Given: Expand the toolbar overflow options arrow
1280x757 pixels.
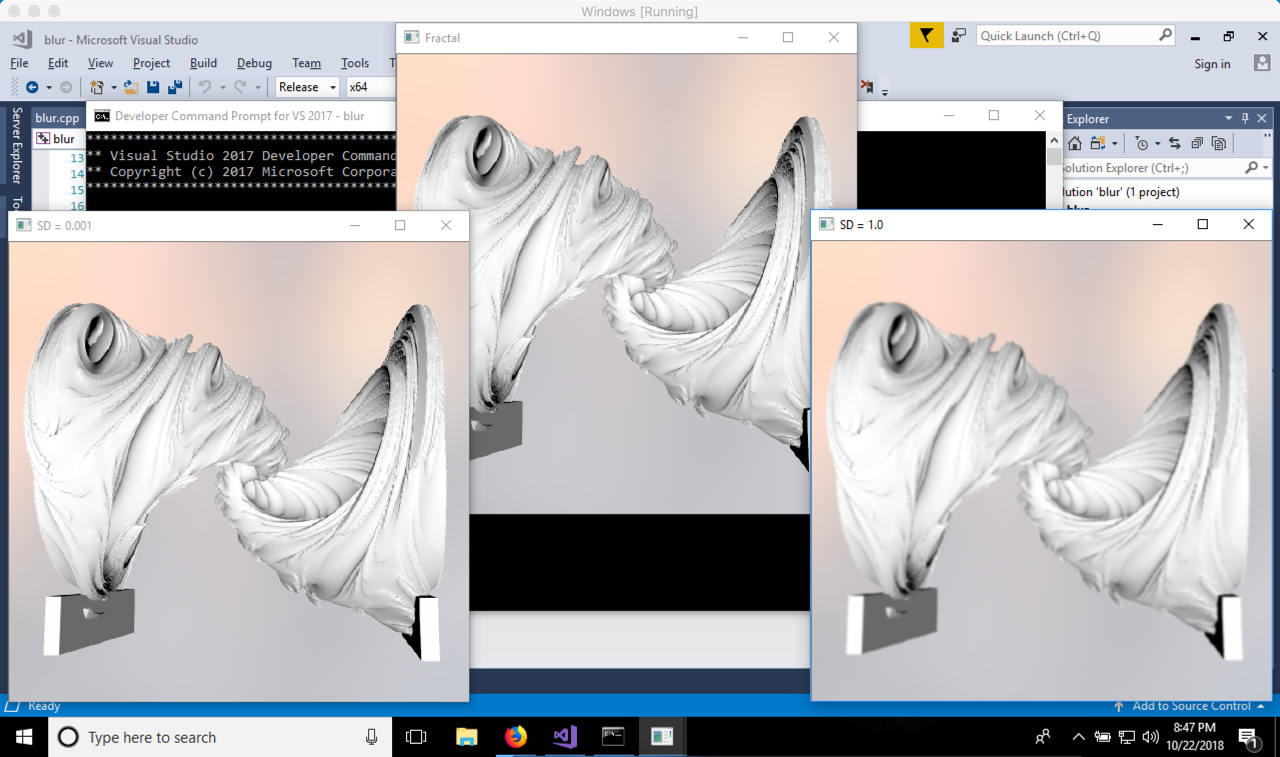Looking at the screenshot, I should click(x=885, y=91).
